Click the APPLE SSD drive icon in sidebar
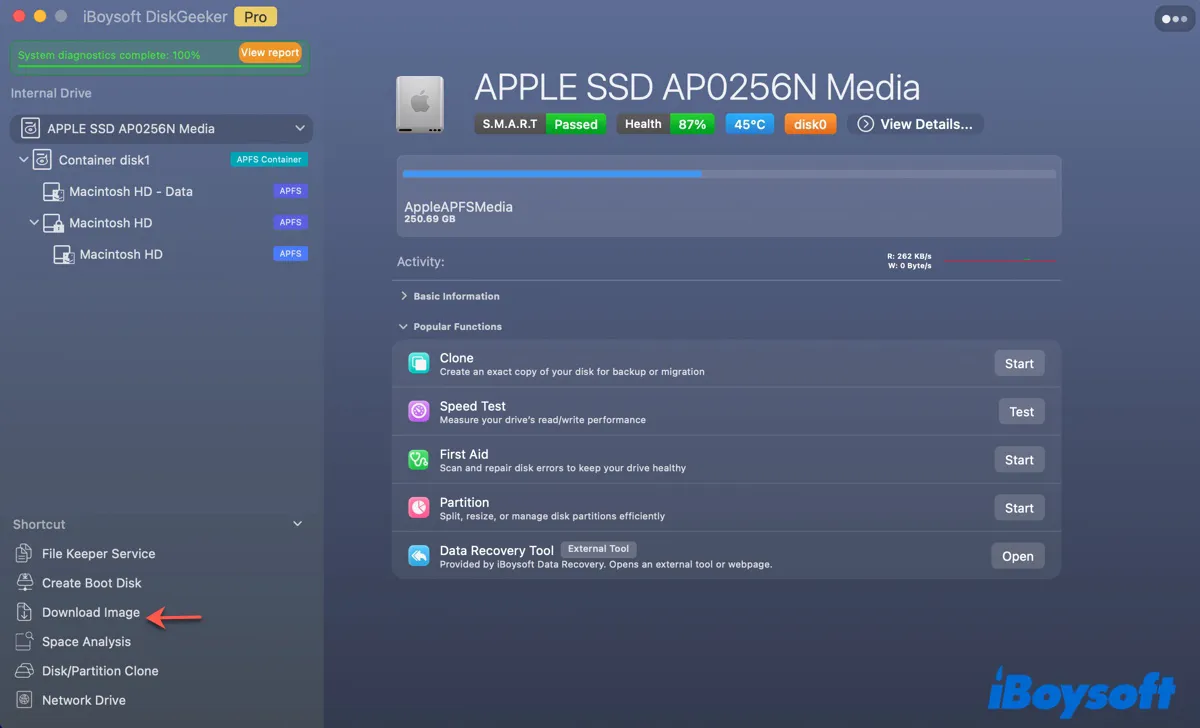Screen dimensions: 1200x728 30,128
